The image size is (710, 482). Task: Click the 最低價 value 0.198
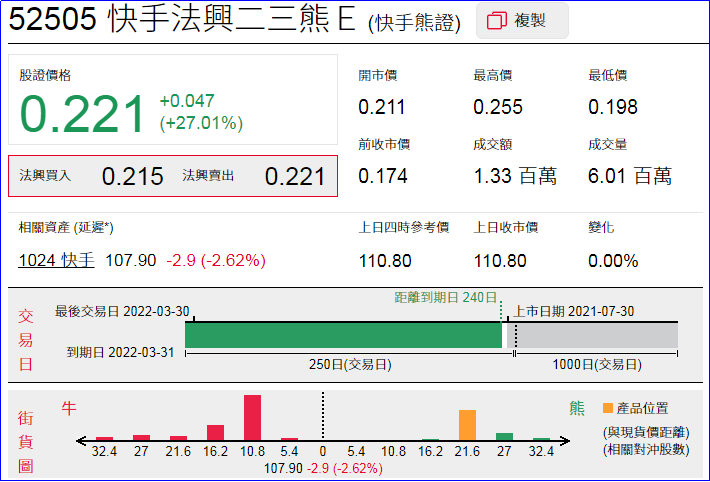(x=613, y=107)
